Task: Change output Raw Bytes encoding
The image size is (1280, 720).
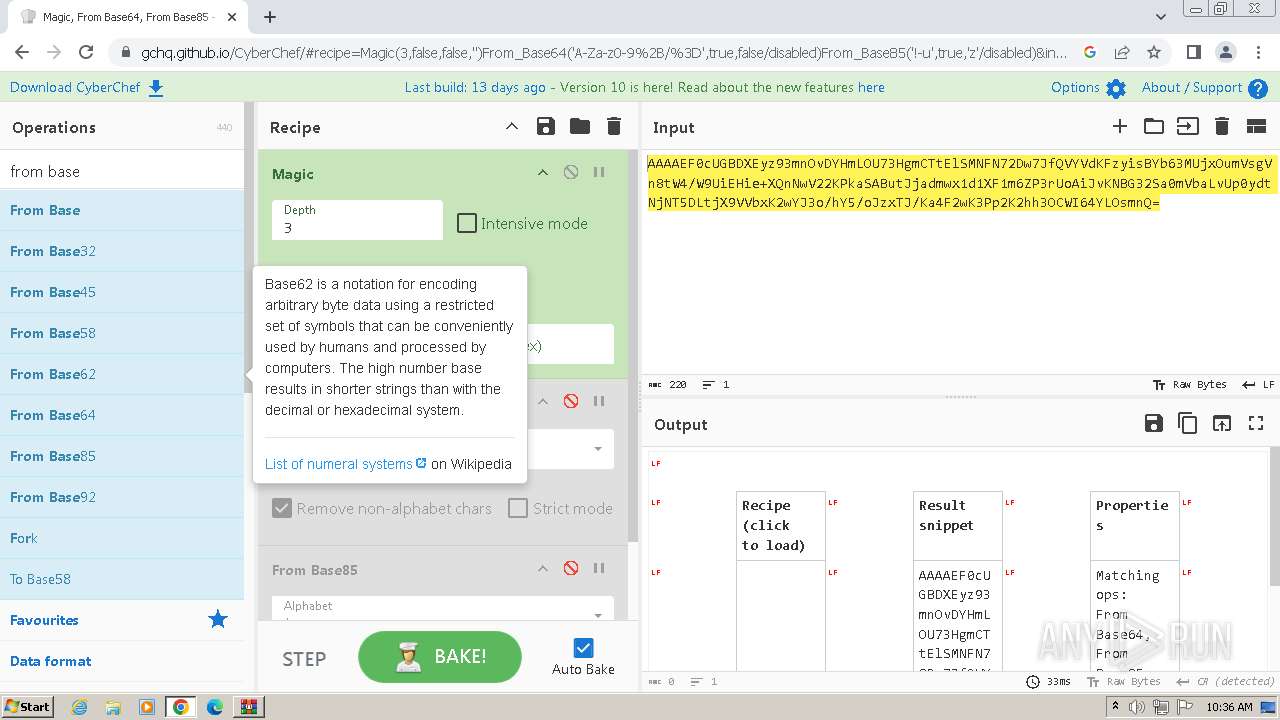Action: point(1124,681)
